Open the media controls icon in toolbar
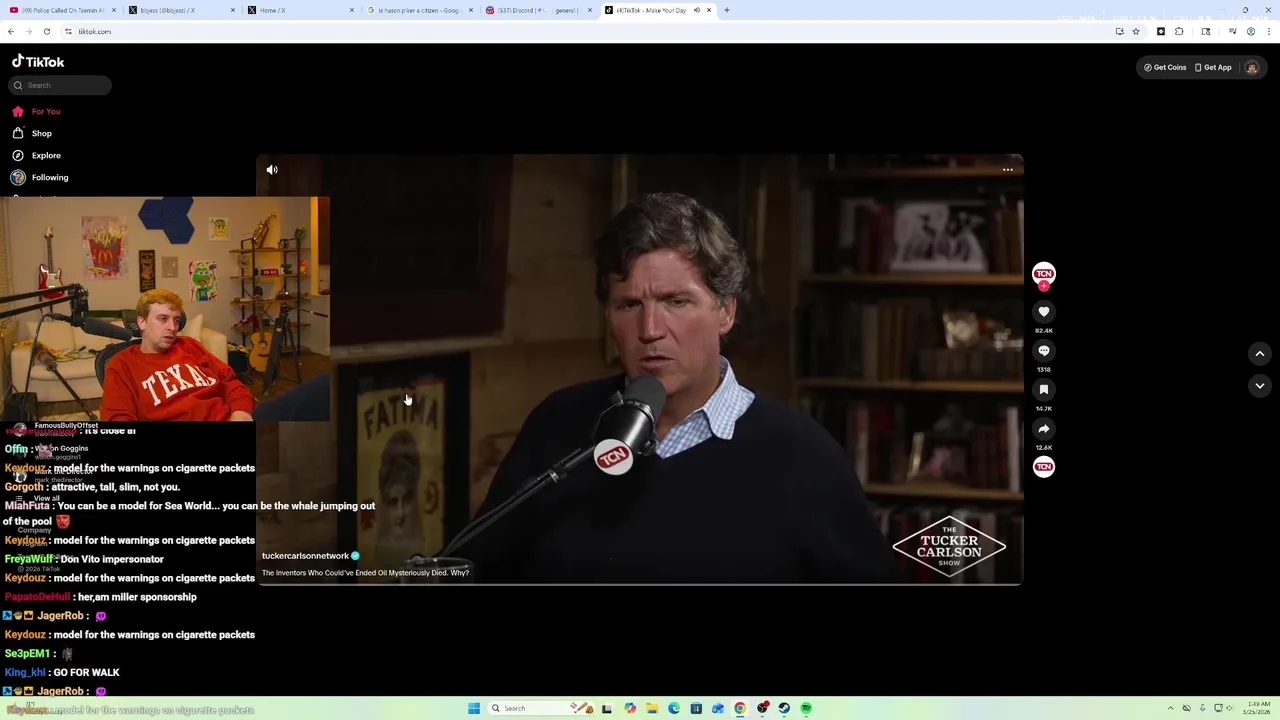The height and width of the screenshot is (720, 1280). (x=1233, y=31)
